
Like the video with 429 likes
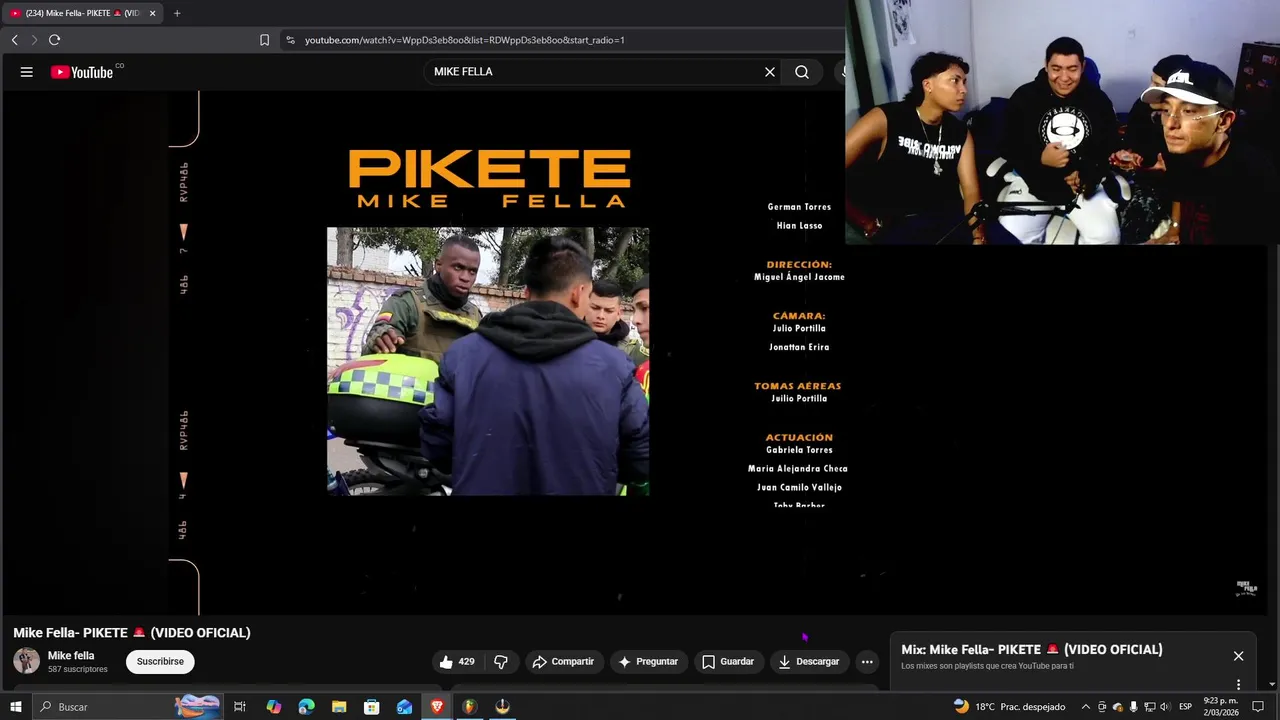457,661
